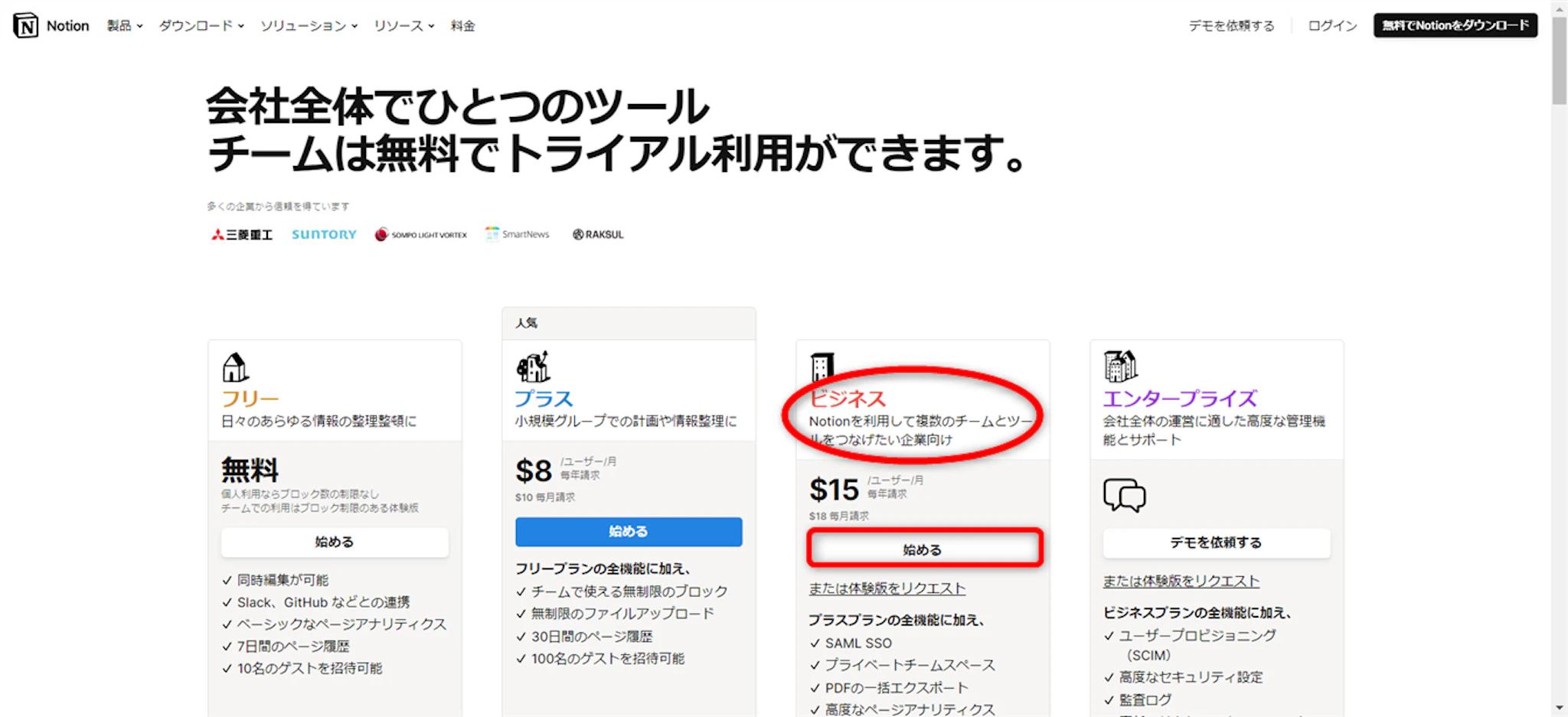
Task: Open the リソース dropdown in navigation
Action: pyautogui.click(x=403, y=25)
